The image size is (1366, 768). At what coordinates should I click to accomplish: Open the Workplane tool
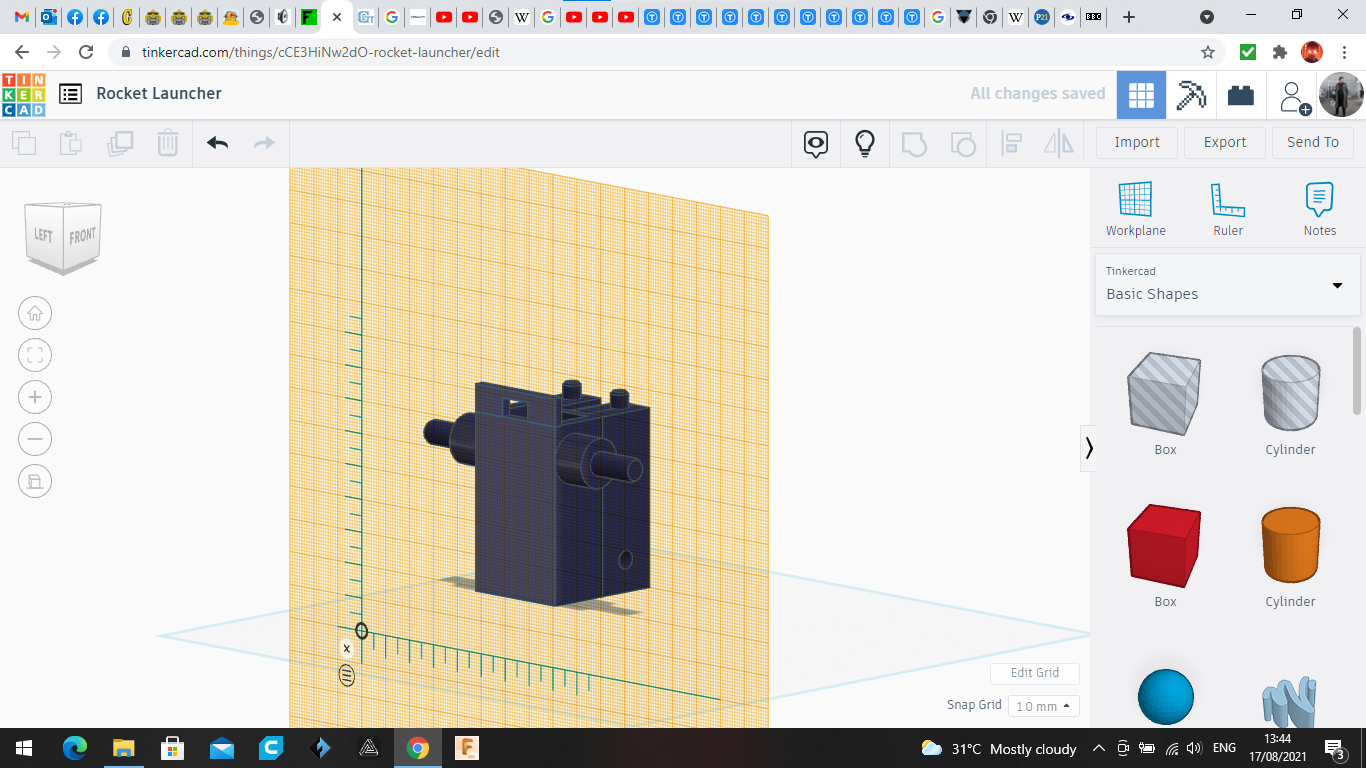(1135, 209)
